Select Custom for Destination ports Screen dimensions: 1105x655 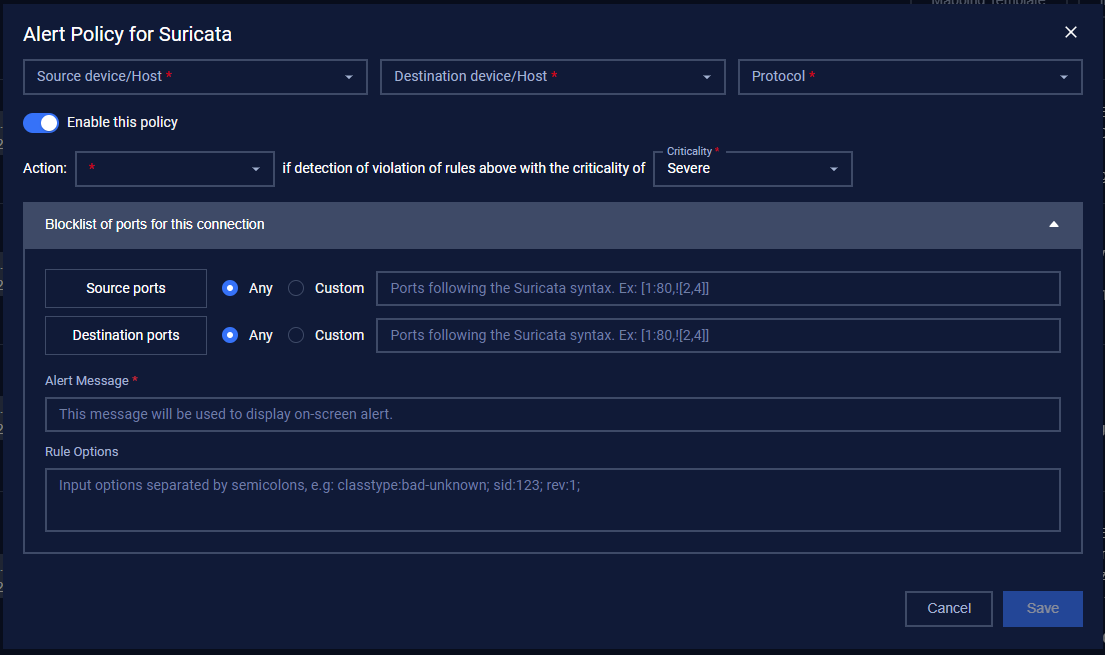(296, 336)
